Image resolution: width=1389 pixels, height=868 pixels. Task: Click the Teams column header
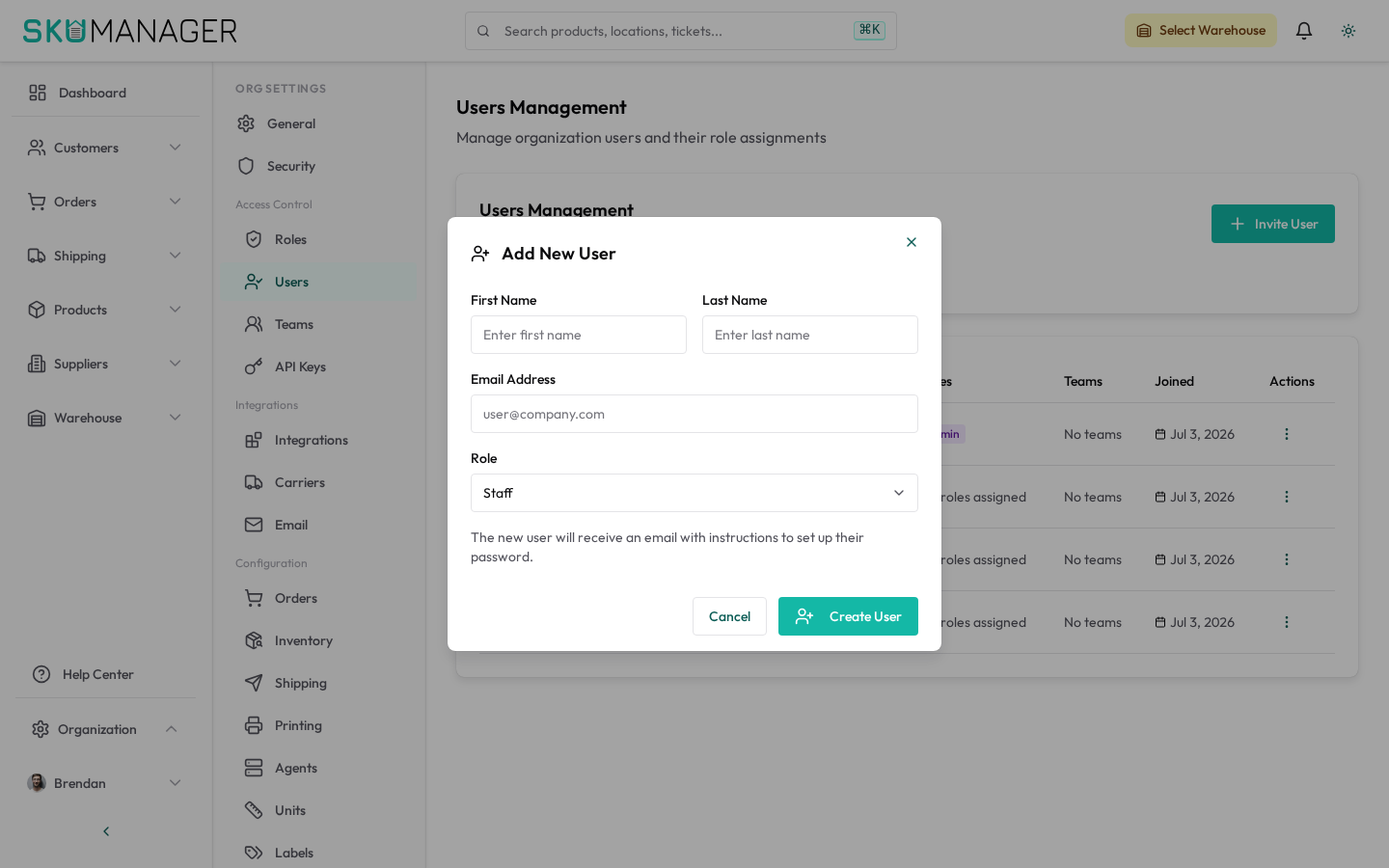tap(1083, 381)
